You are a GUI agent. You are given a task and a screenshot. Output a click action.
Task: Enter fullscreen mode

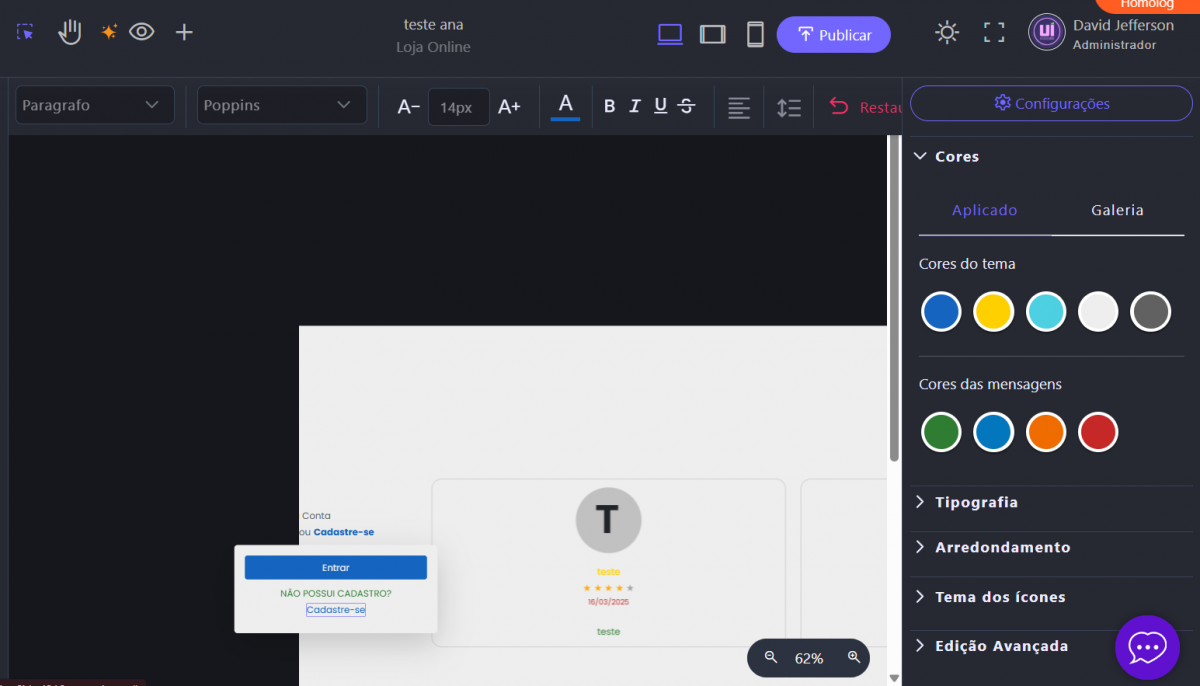coord(993,32)
